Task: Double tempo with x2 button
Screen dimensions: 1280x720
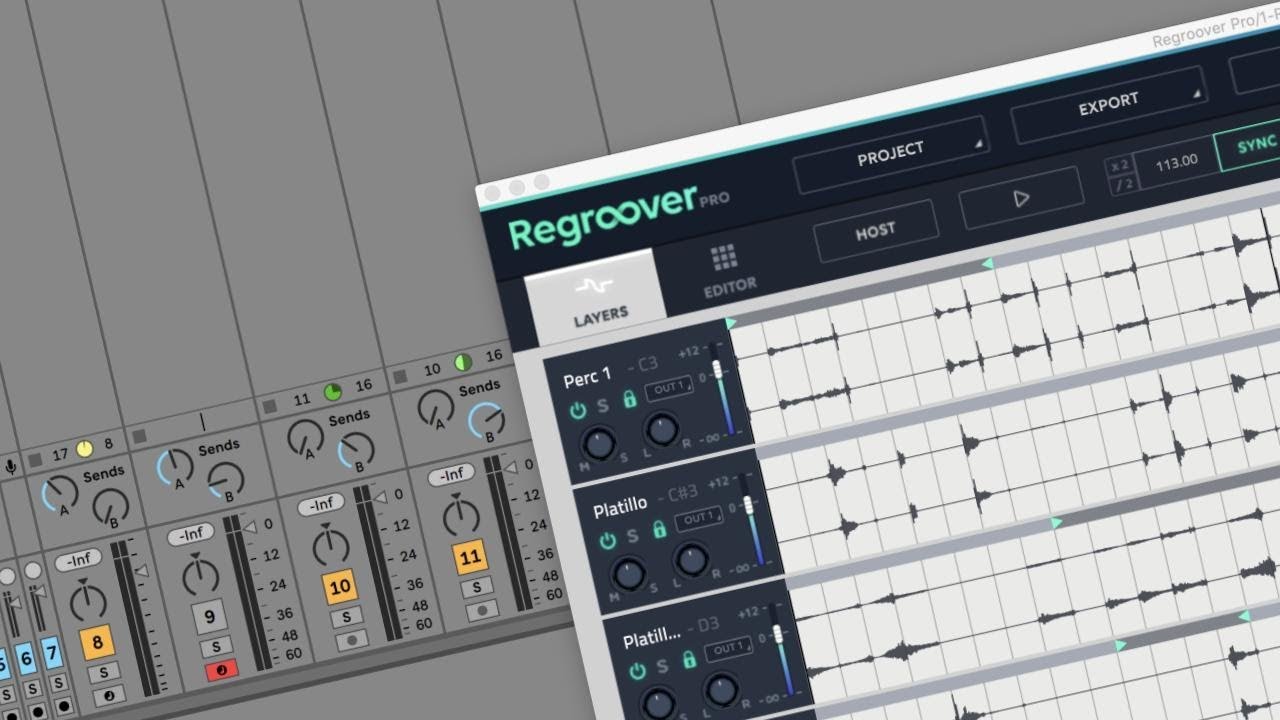Action: (x=1121, y=166)
